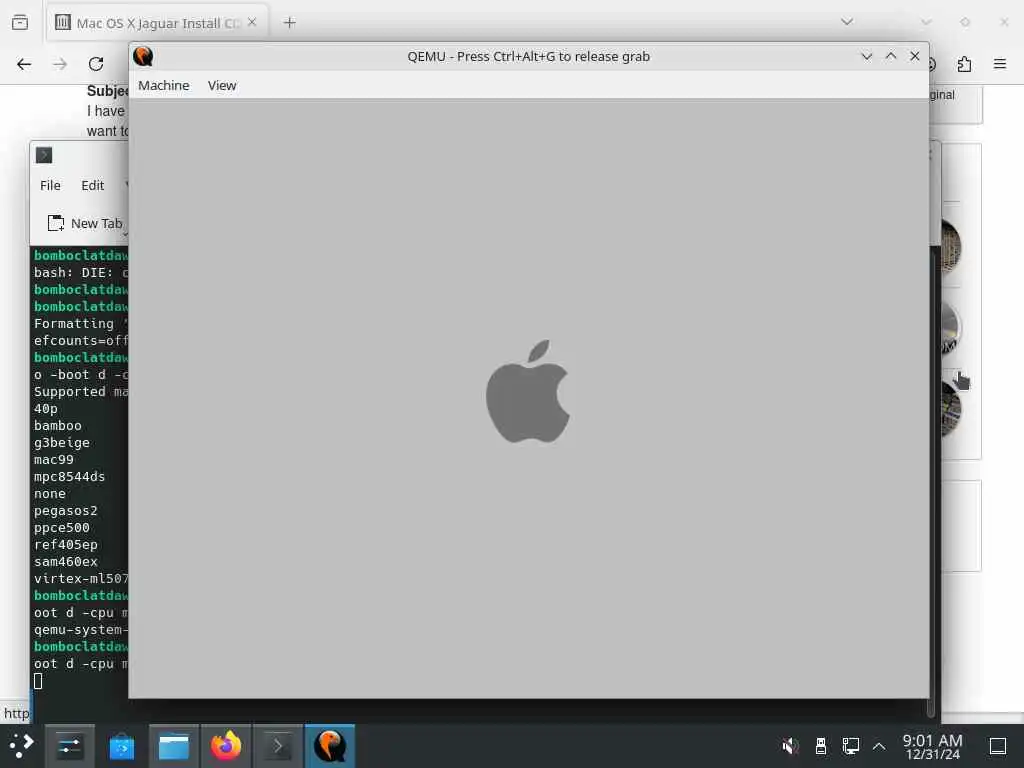Go forward in the browser

pos(60,64)
